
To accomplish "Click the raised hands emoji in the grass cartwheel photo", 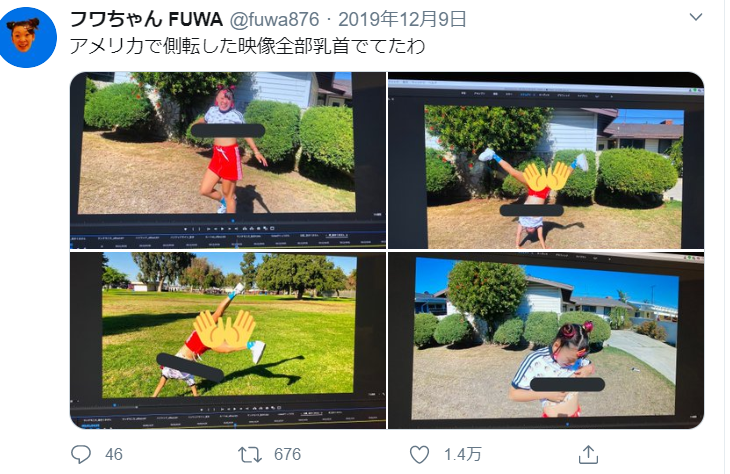I will [224, 330].
